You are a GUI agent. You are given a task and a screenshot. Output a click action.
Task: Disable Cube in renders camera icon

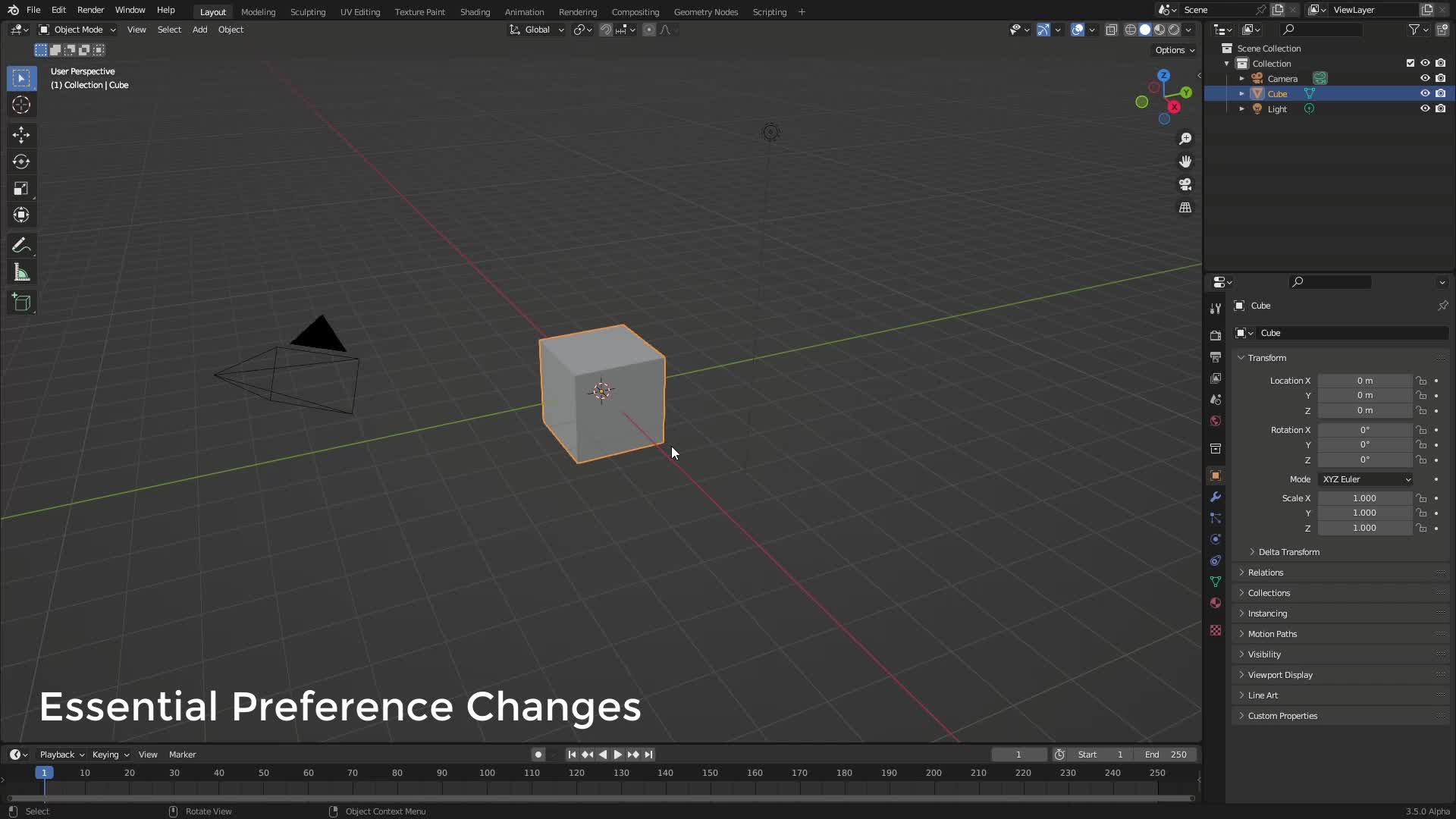click(1441, 93)
